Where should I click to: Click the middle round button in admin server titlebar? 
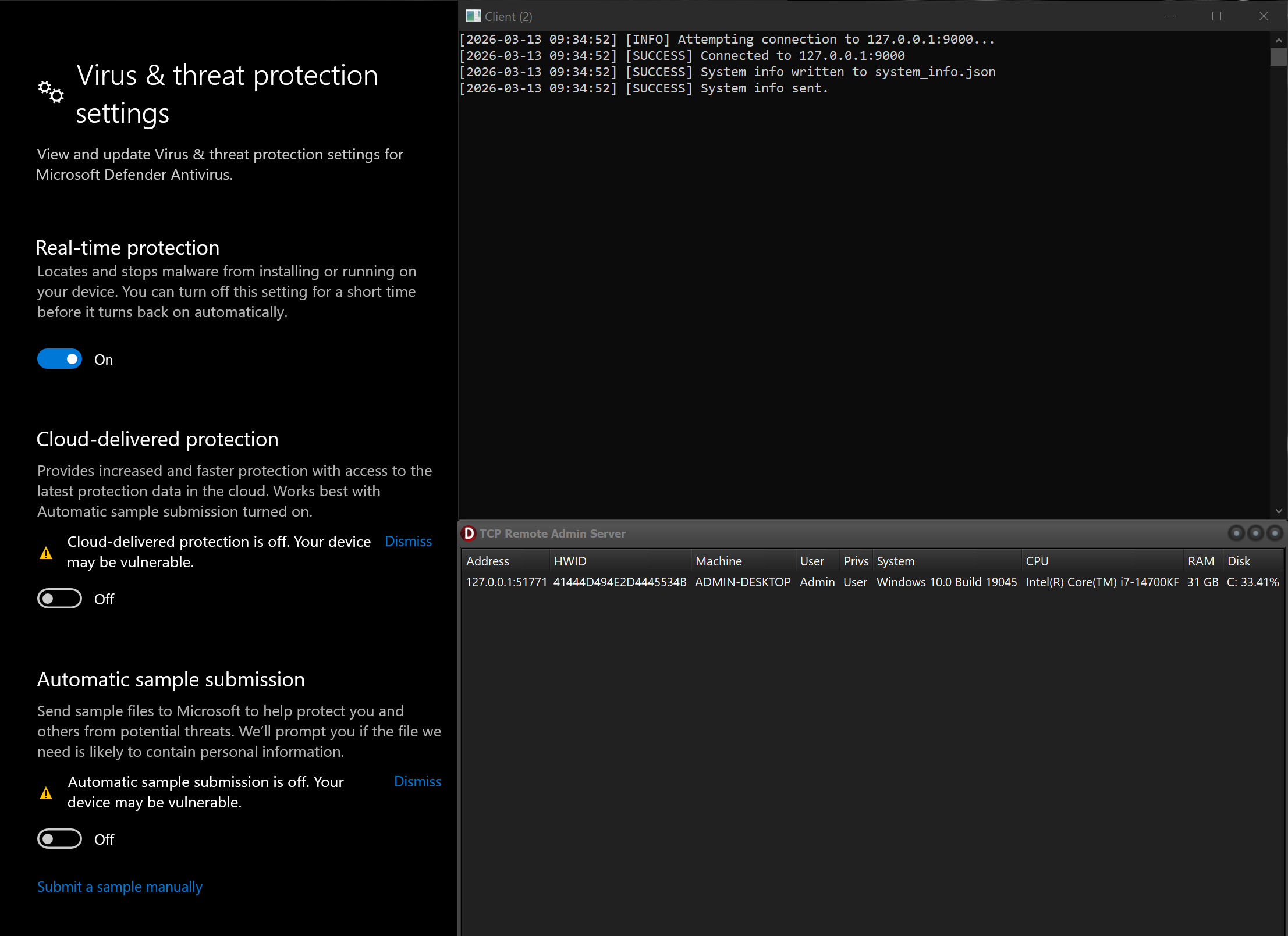tap(1255, 533)
